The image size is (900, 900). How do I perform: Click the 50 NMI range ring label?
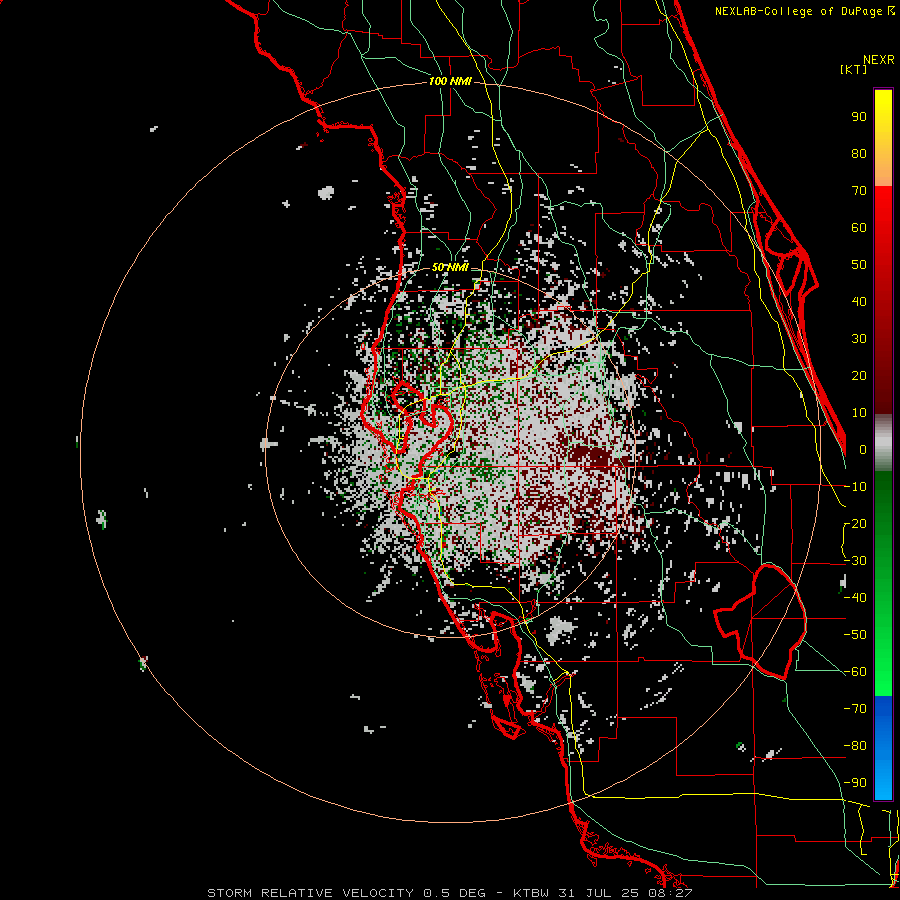click(x=450, y=267)
